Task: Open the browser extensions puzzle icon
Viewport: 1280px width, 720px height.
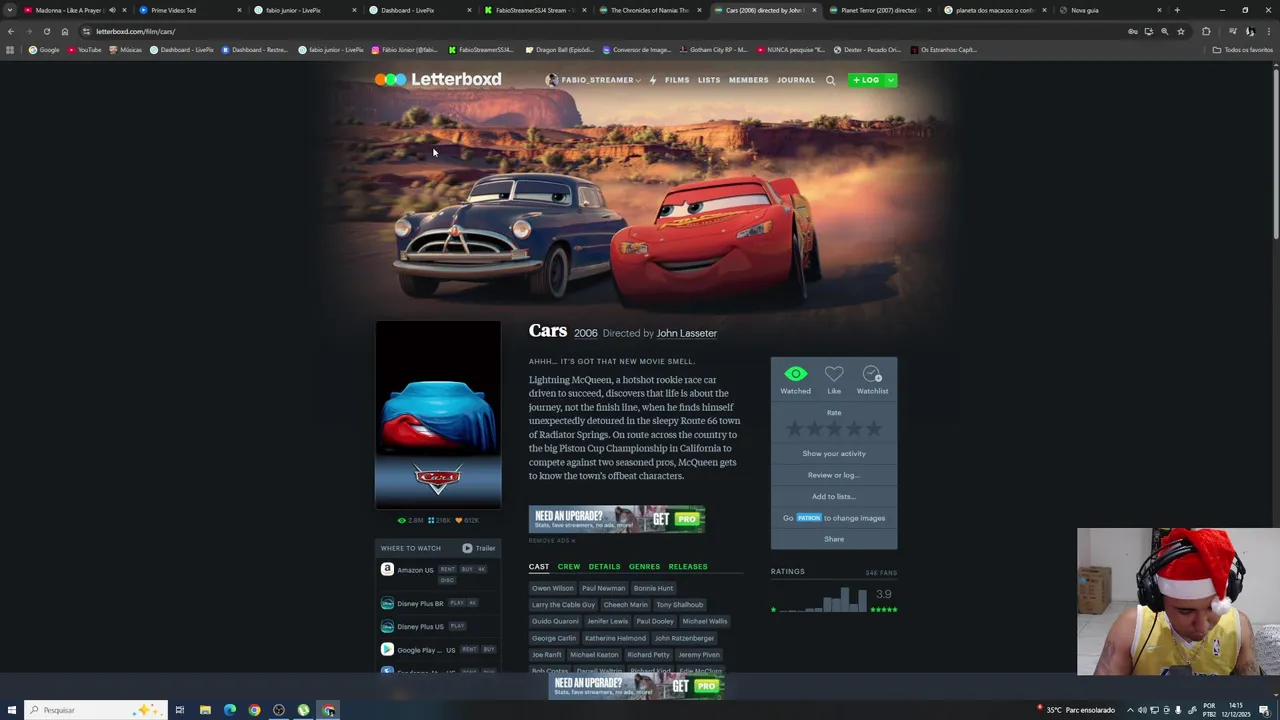Action: coord(1206,31)
